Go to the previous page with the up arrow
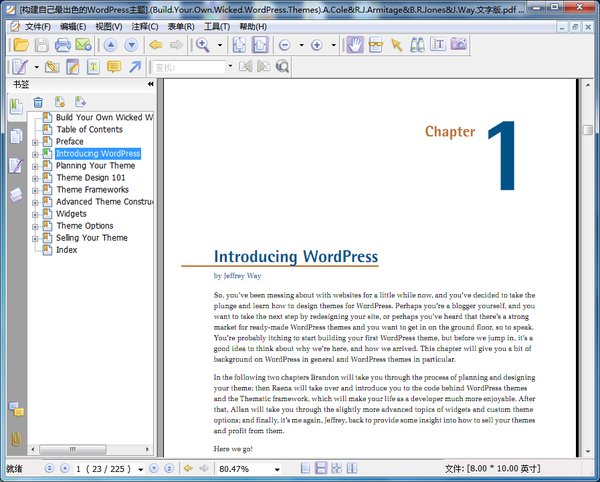The image size is (600, 482). pos(111,45)
